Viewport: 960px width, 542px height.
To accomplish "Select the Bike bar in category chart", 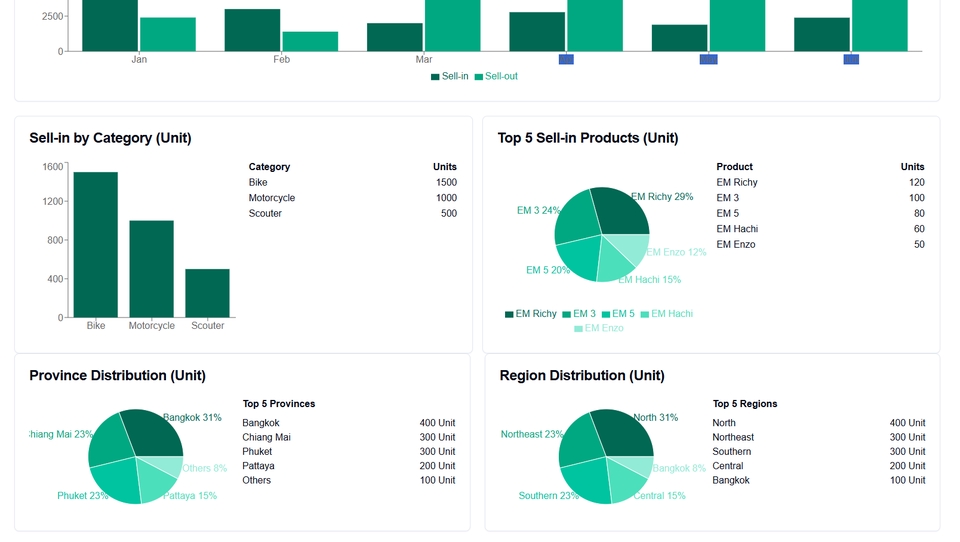I will coord(95,245).
